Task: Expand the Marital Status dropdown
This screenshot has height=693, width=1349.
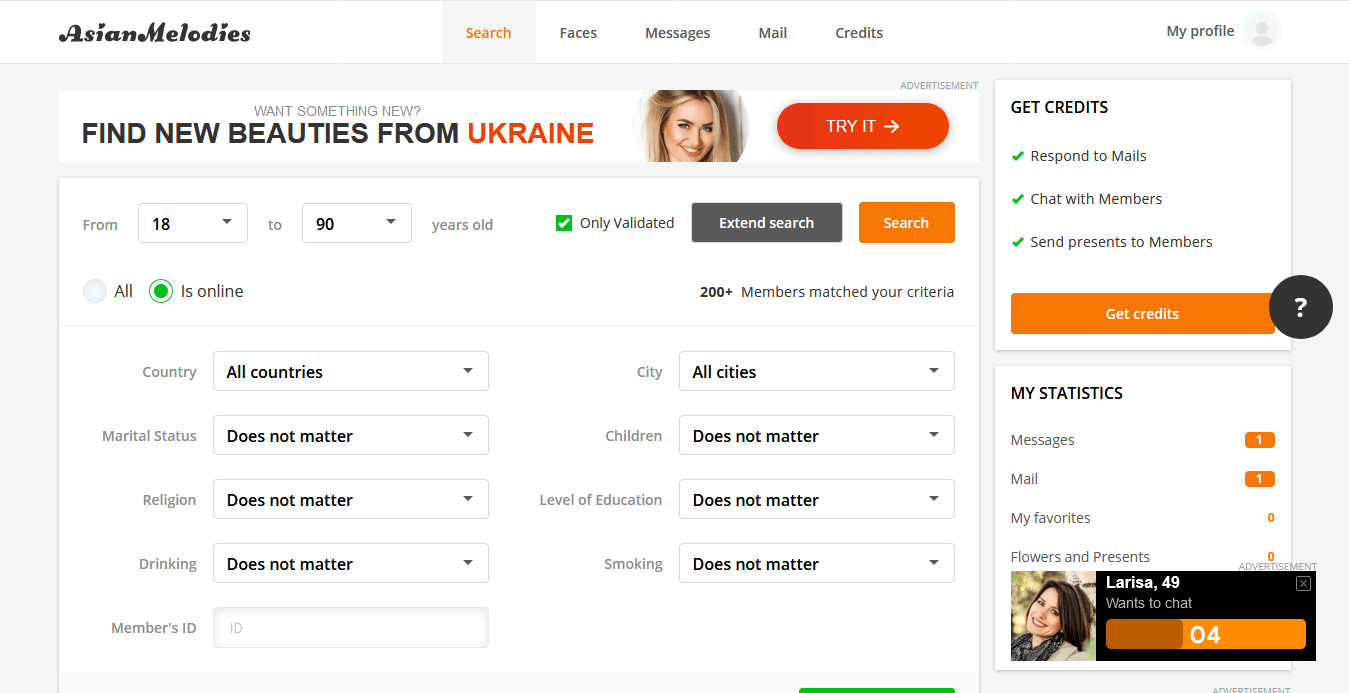Action: click(351, 435)
